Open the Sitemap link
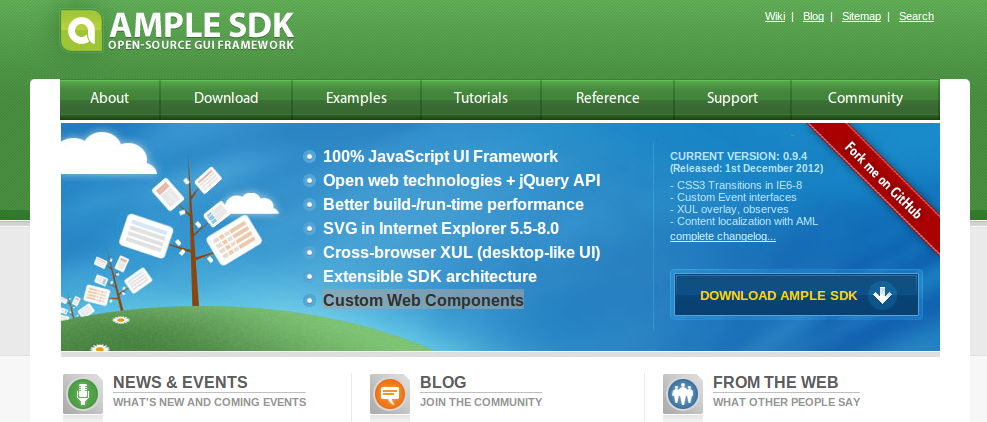 click(861, 16)
